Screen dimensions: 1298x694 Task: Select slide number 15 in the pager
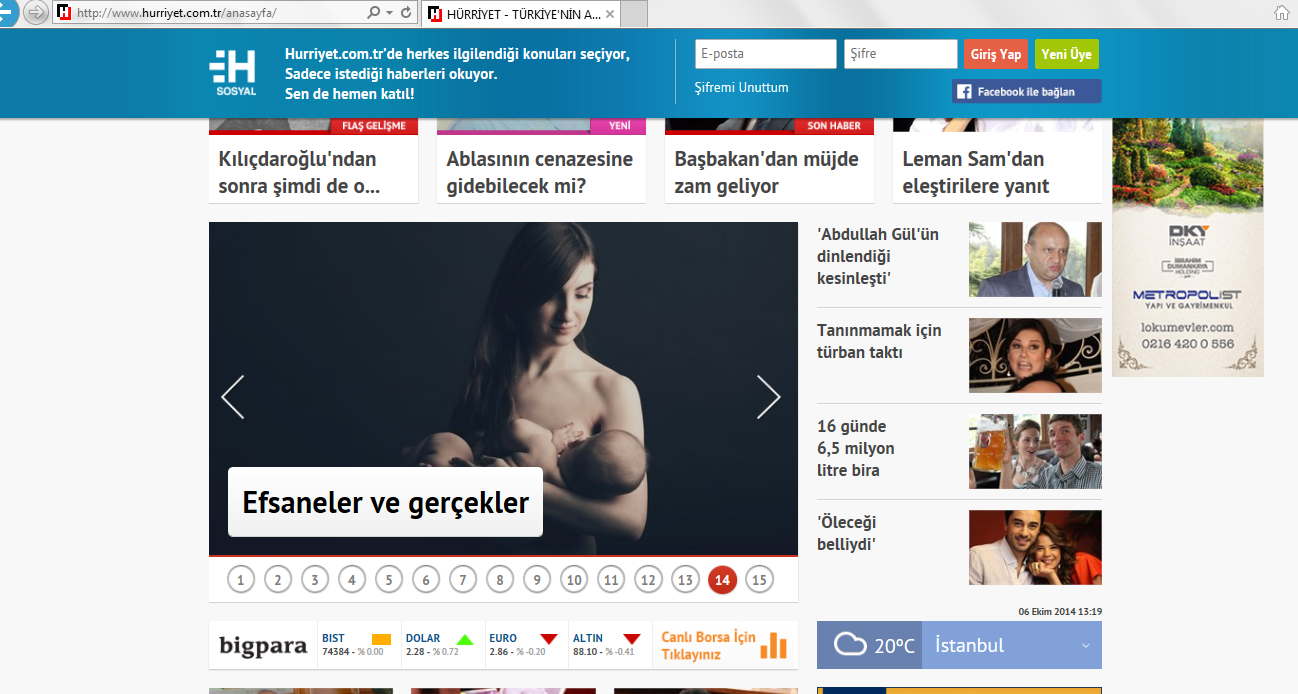point(759,579)
